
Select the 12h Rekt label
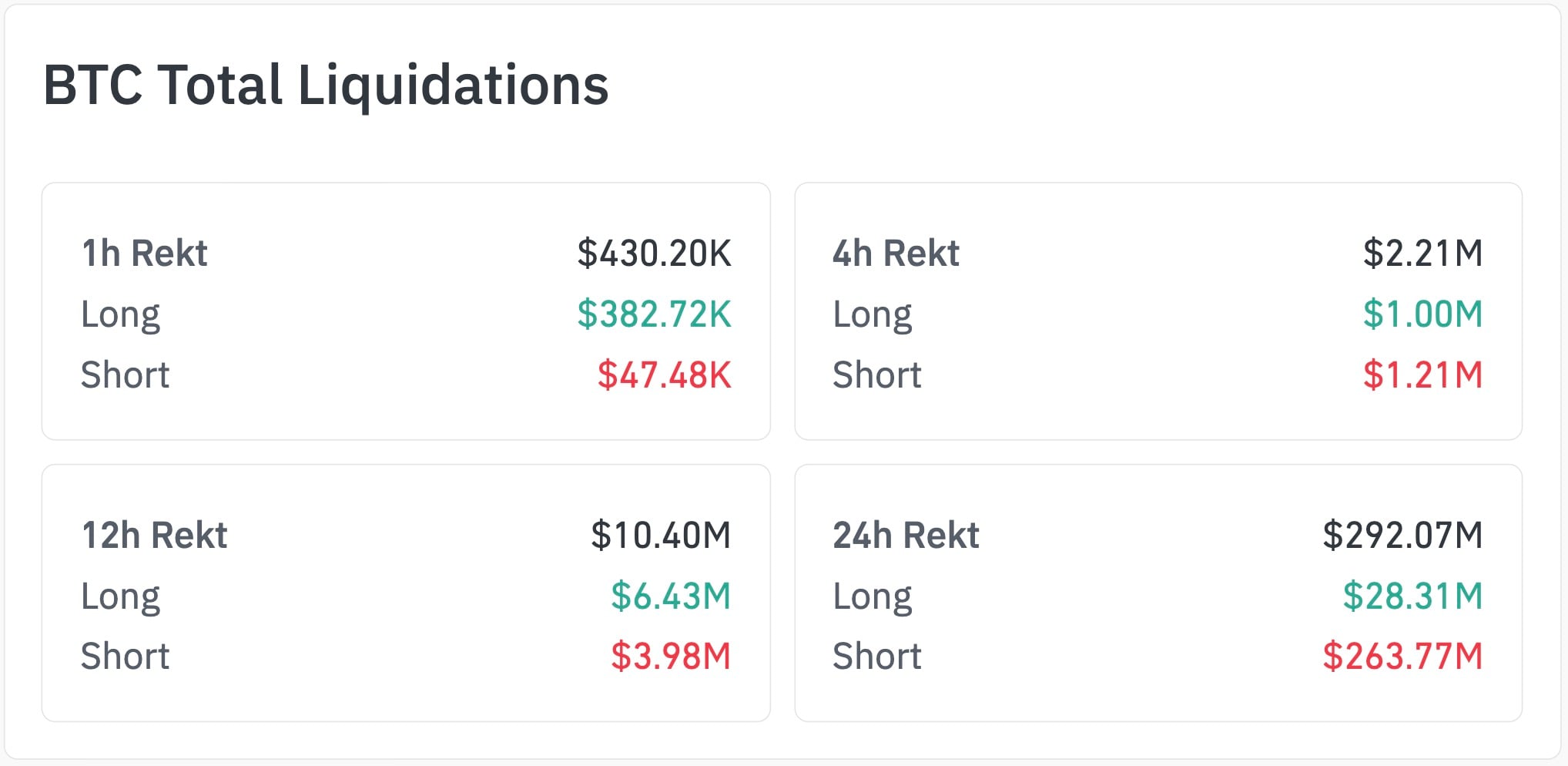pos(154,535)
